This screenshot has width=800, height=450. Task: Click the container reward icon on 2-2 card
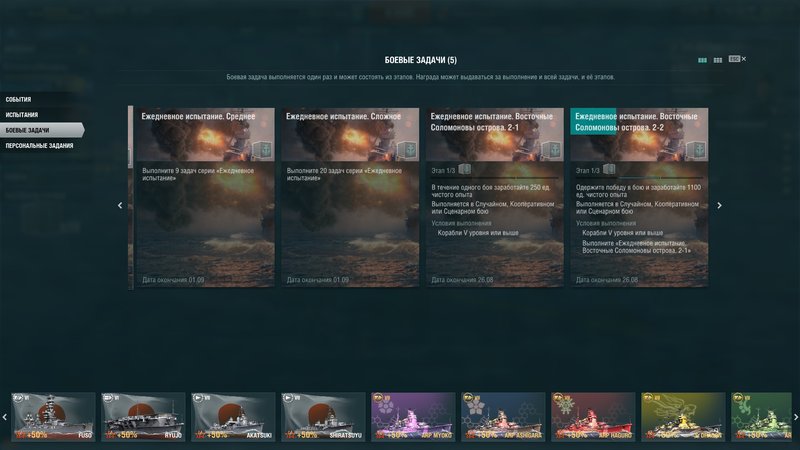(696, 151)
